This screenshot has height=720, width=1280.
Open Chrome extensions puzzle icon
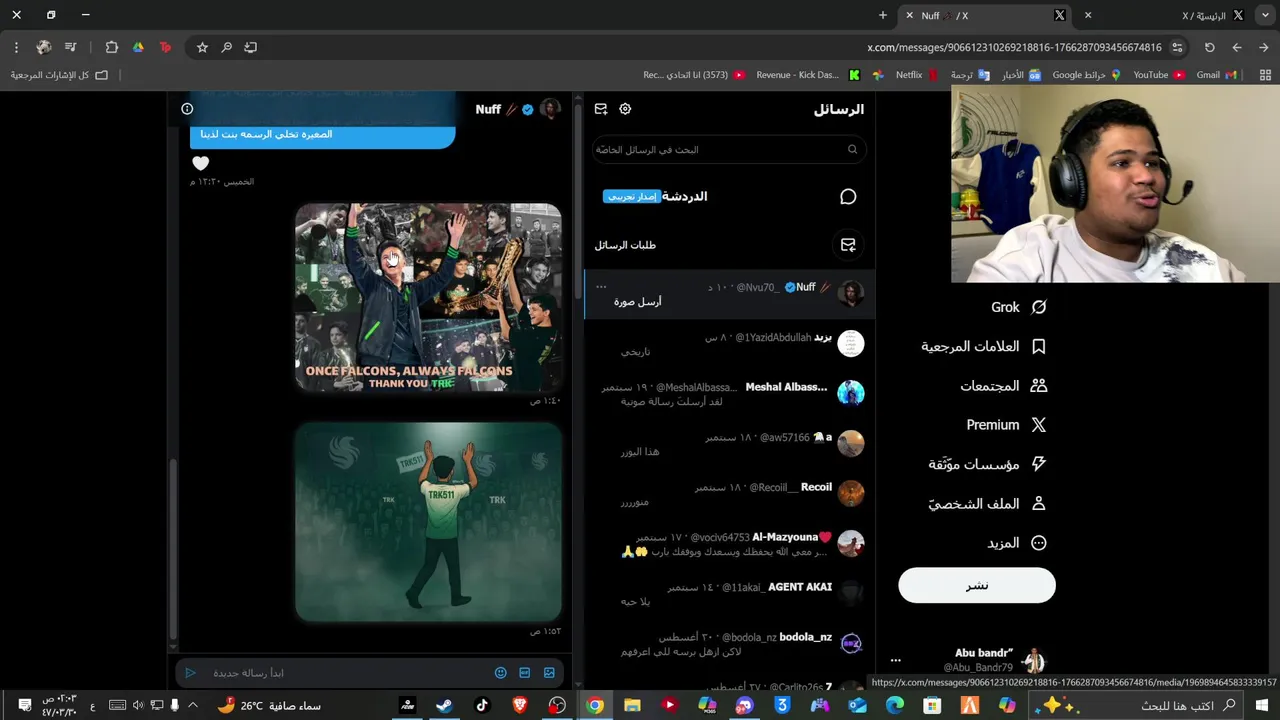111,47
